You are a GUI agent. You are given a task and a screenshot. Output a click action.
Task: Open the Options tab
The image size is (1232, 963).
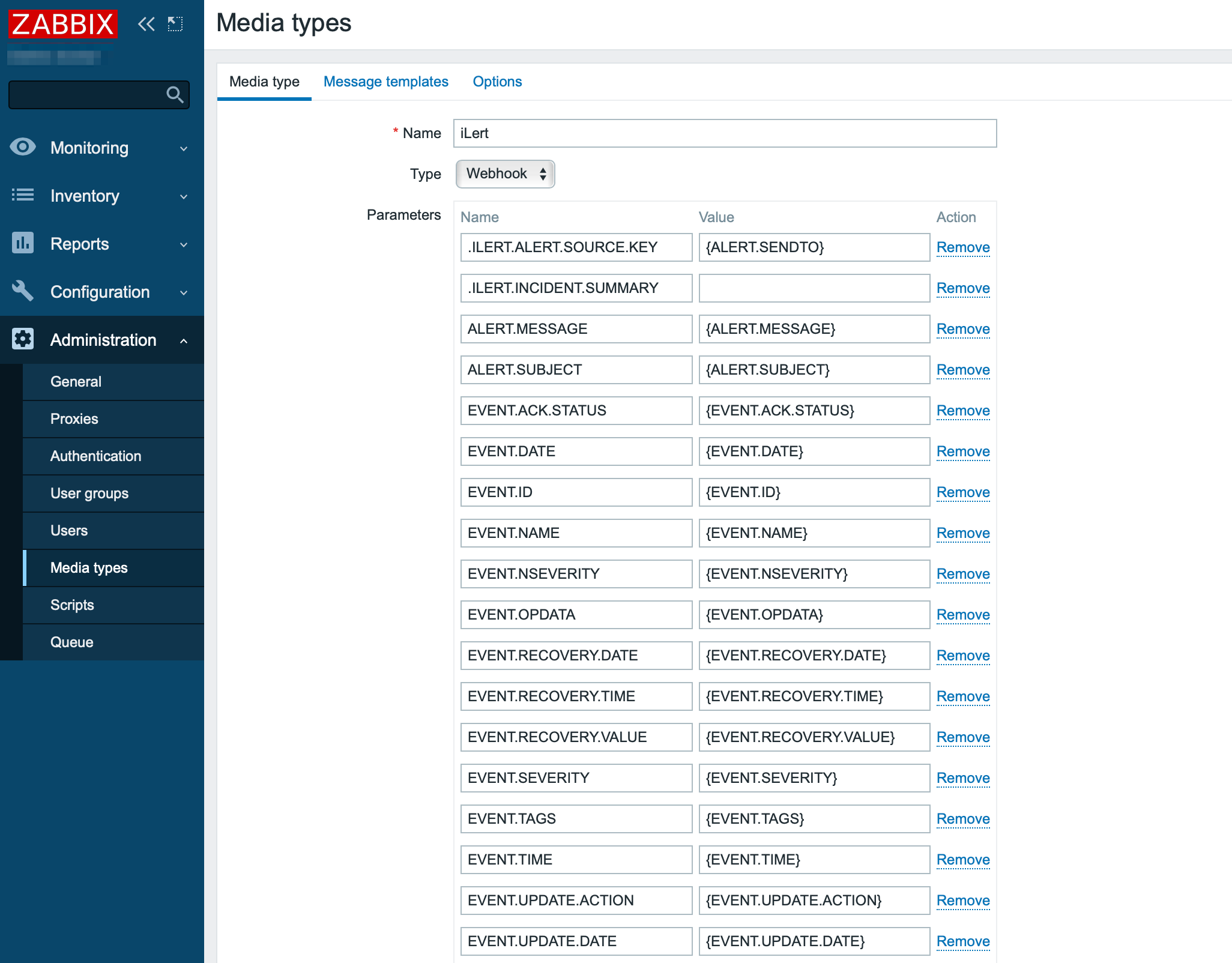(x=497, y=82)
